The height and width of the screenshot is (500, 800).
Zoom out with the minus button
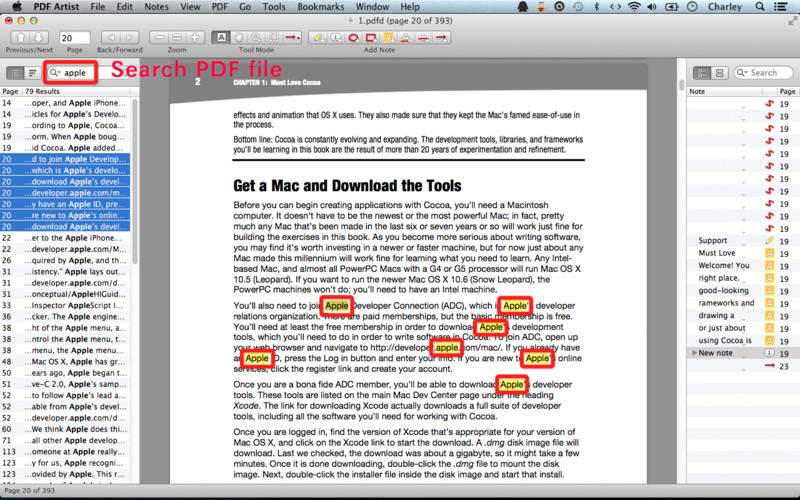point(159,38)
